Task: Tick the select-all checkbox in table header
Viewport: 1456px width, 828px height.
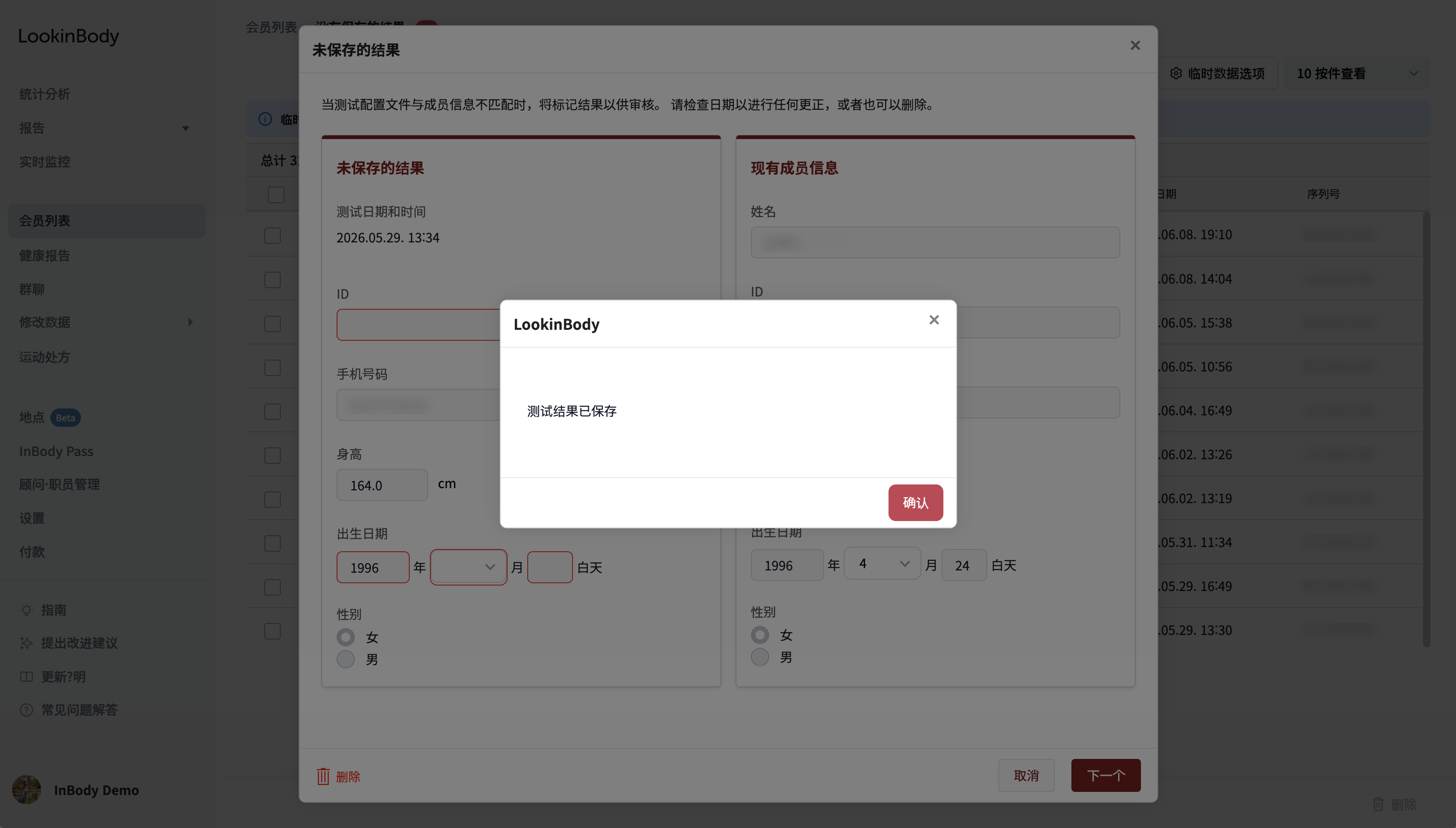Action: pyautogui.click(x=276, y=194)
